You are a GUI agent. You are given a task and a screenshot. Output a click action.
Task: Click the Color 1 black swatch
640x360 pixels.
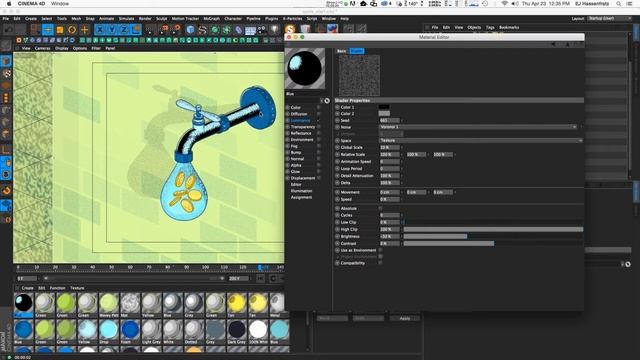click(x=384, y=107)
